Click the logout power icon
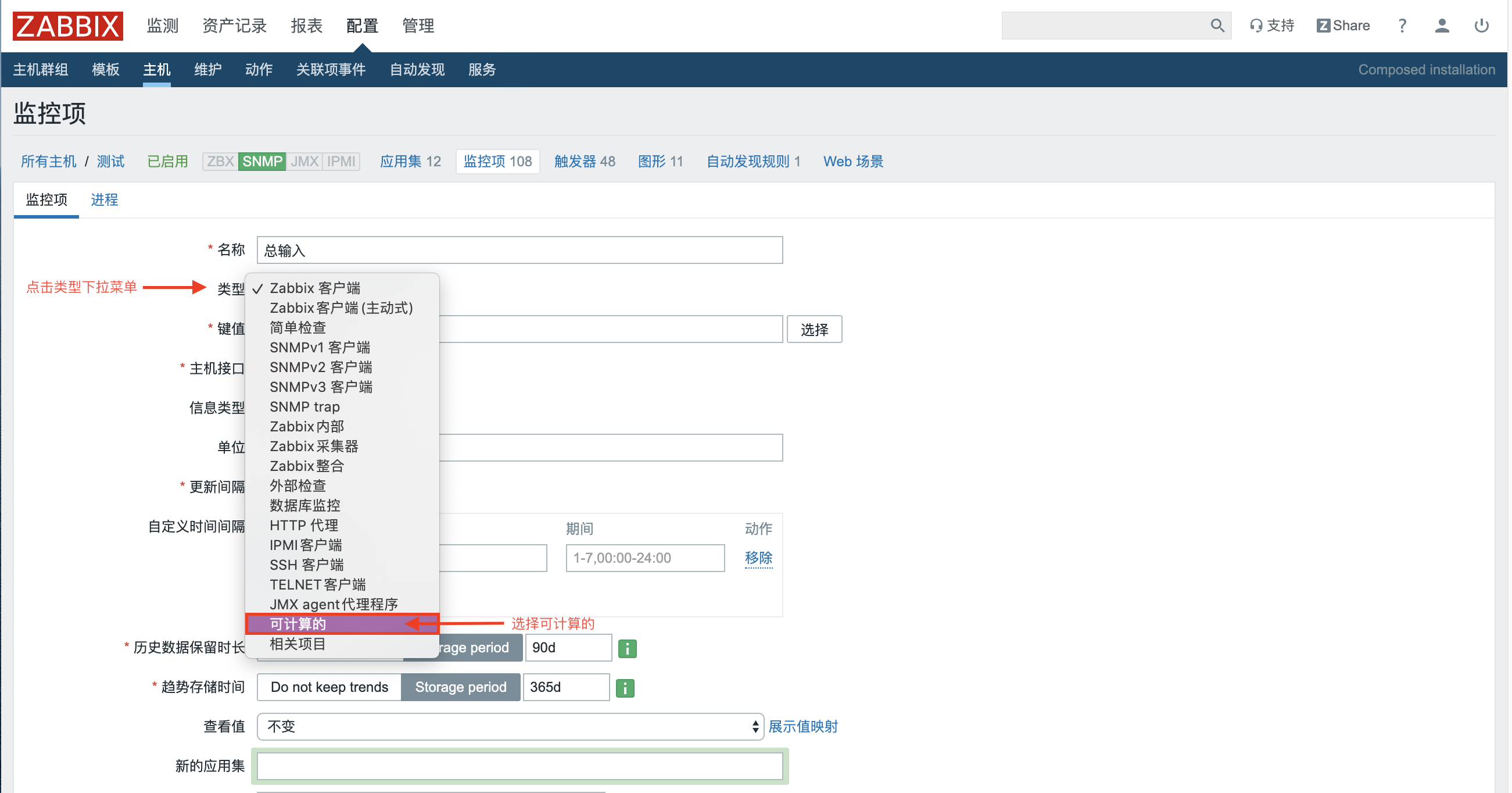The width and height of the screenshot is (1512, 793). tap(1481, 26)
